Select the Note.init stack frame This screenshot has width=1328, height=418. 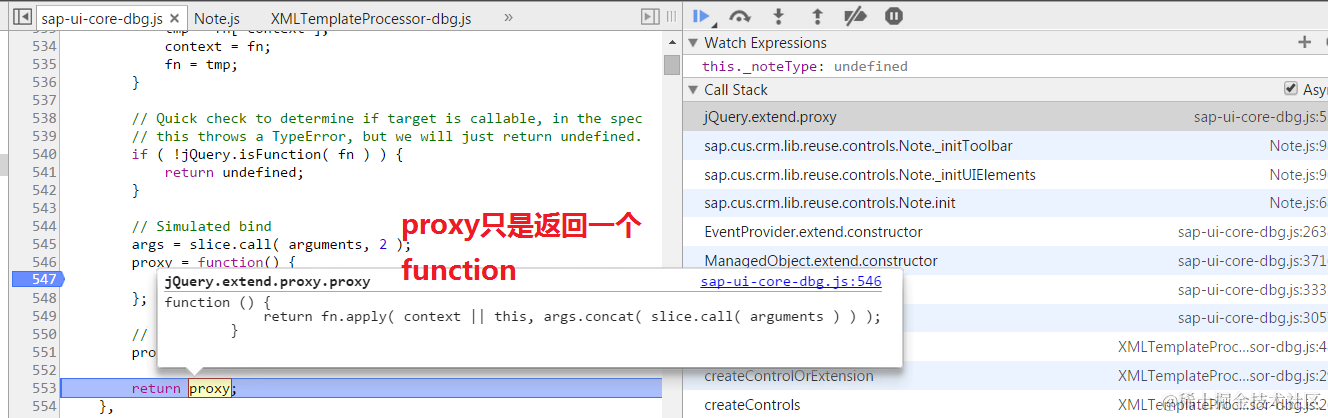(1005, 203)
